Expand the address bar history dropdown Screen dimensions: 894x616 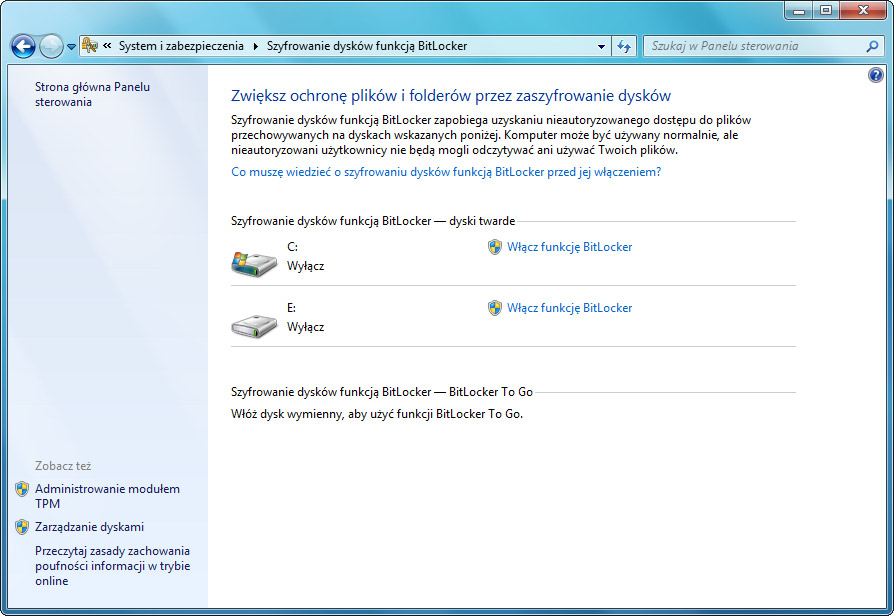point(601,46)
